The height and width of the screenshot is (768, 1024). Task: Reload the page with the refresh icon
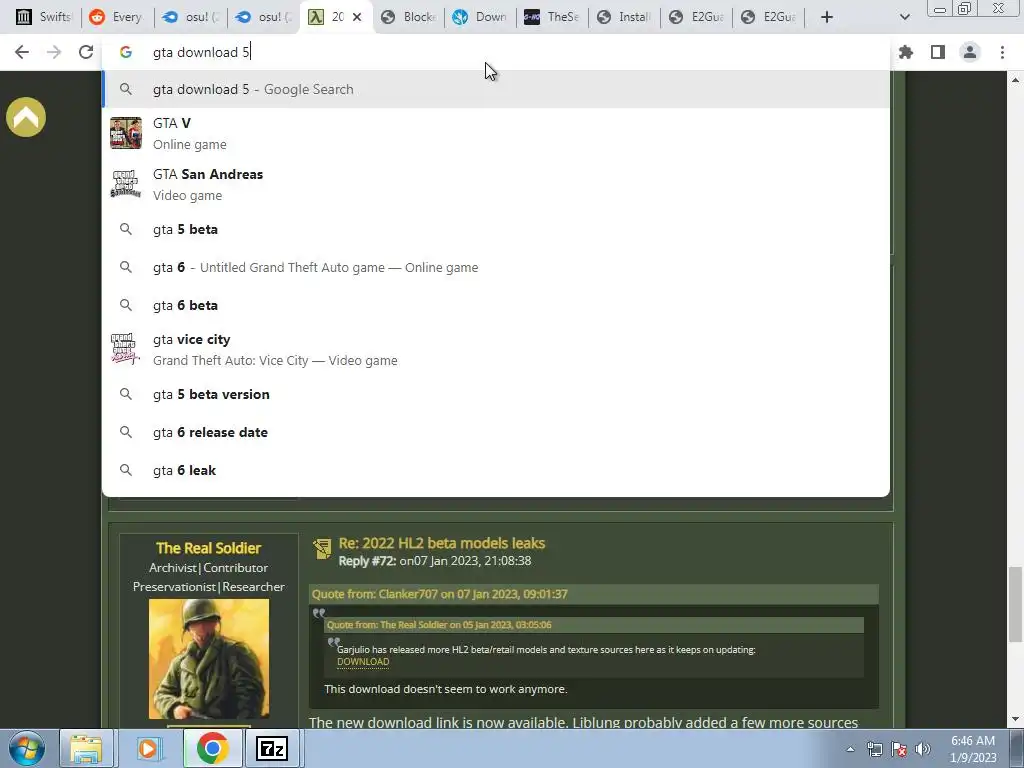[86, 52]
